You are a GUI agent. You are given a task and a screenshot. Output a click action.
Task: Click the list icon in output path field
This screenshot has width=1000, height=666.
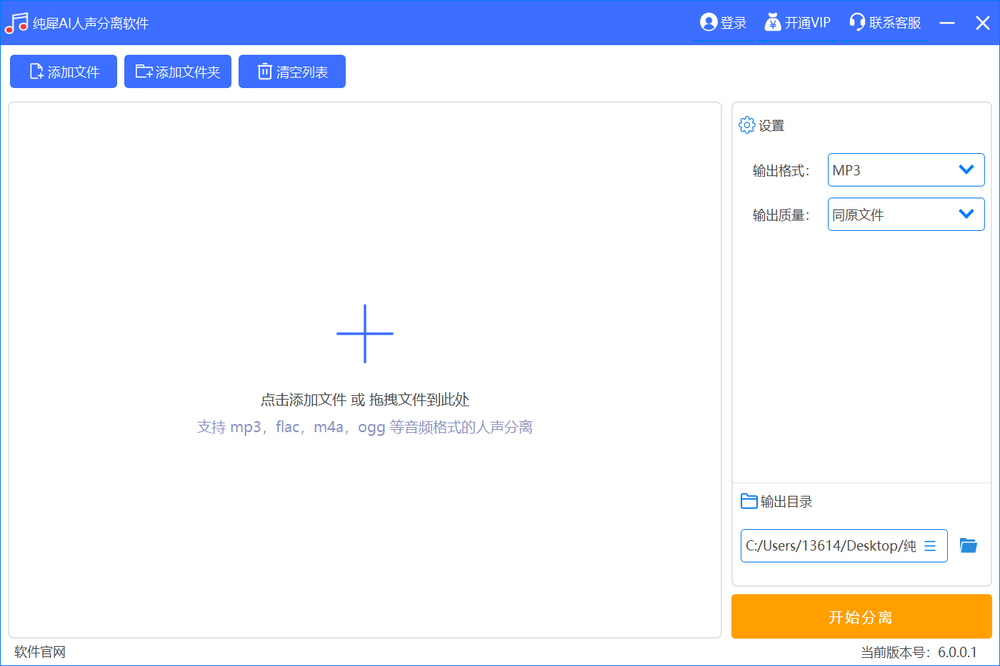tap(930, 546)
